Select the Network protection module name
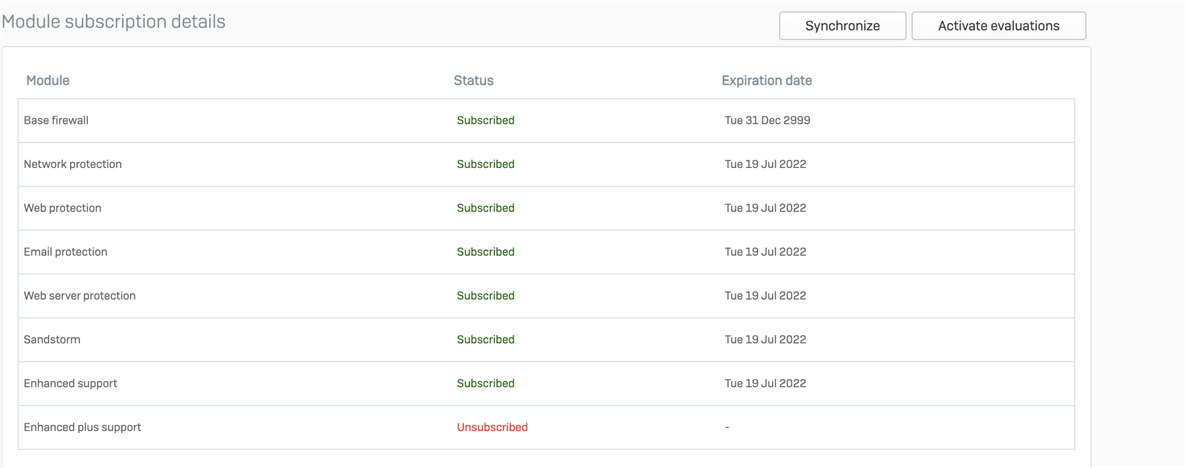Viewport: 1186px width, 468px height. (x=73, y=164)
